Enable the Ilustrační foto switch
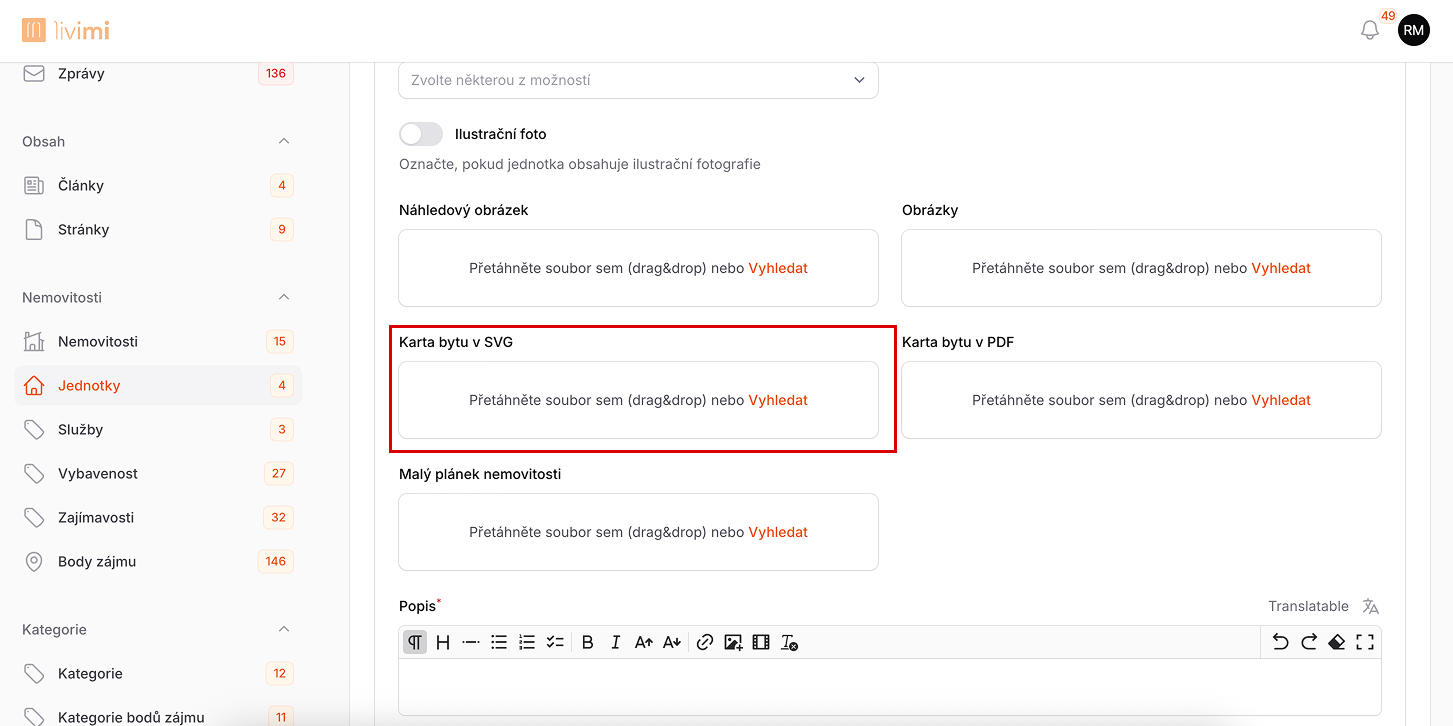The width and height of the screenshot is (1453, 726). (x=421, y=134)
